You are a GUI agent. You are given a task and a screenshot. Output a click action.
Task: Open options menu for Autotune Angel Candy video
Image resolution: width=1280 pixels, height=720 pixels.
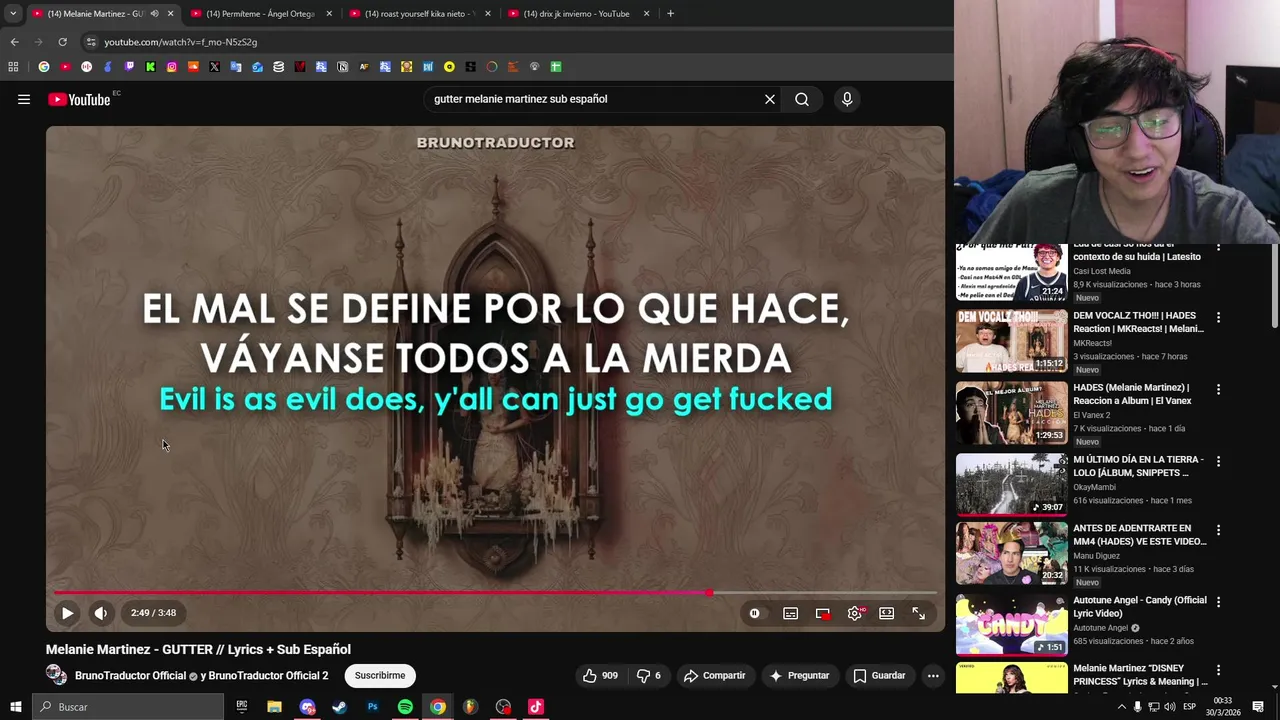click(1218, 602)
